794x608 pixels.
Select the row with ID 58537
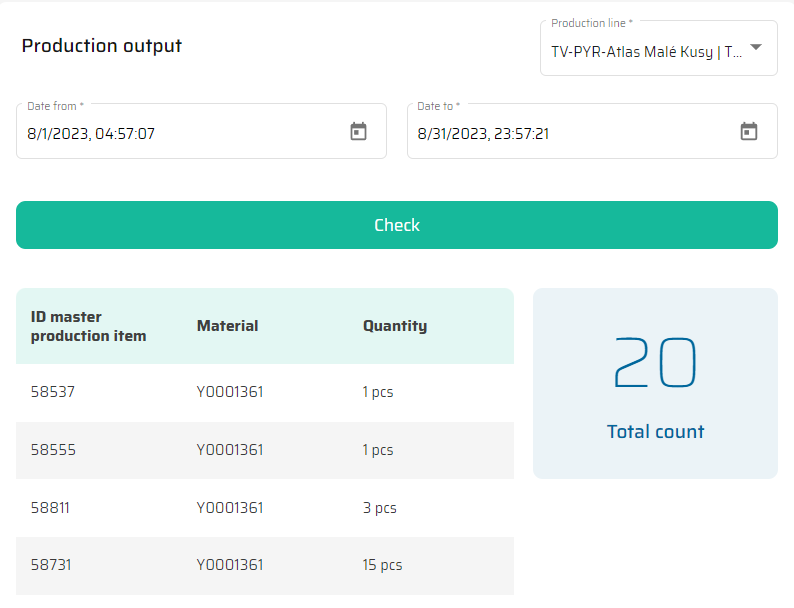(53, 392)
